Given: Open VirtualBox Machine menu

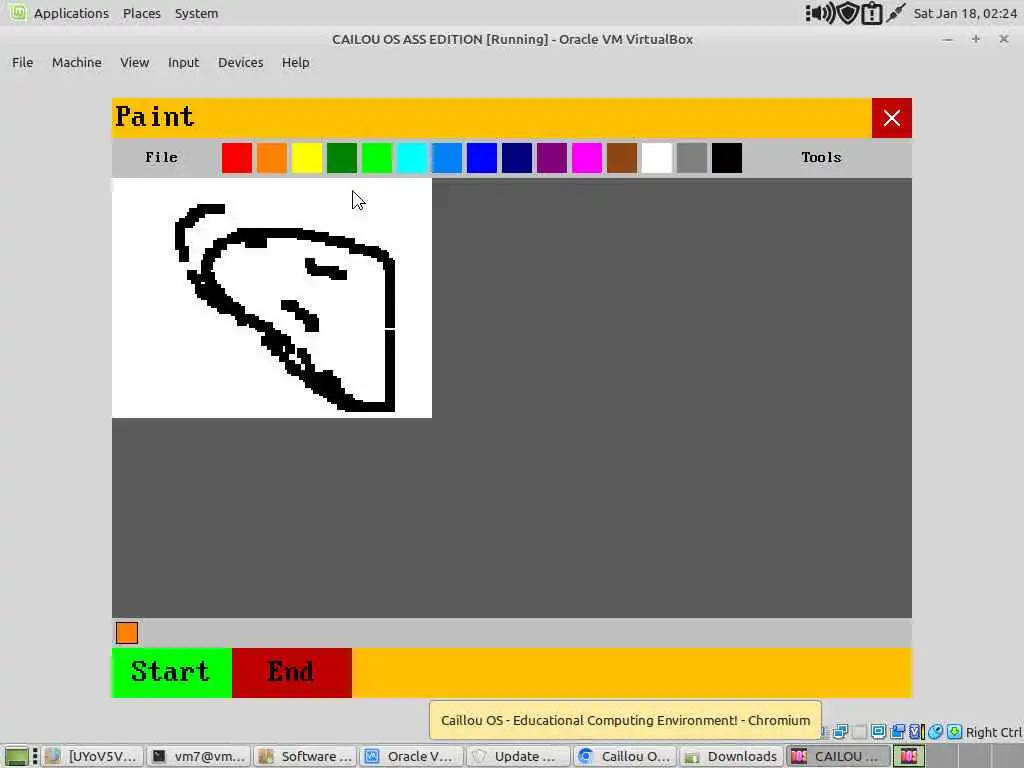Looking at the screenshot, I should click(76, 63).
